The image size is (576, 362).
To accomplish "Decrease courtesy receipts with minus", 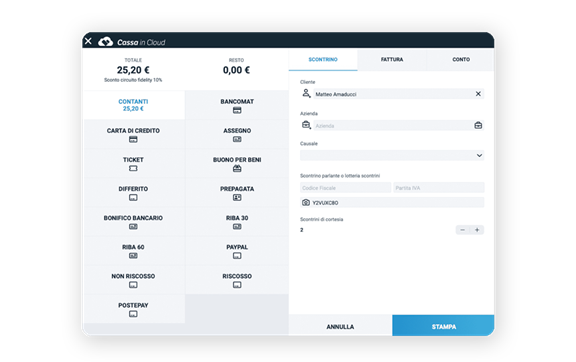I will (462, 230).
